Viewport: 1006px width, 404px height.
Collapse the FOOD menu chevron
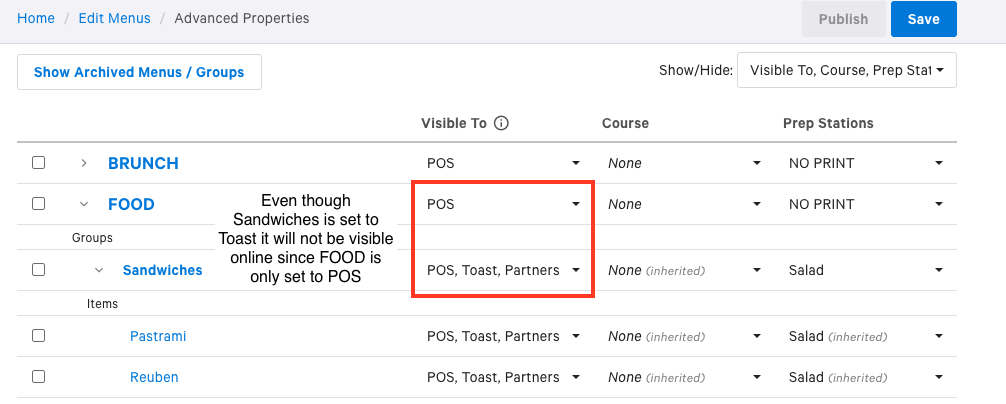pos(85,204)
